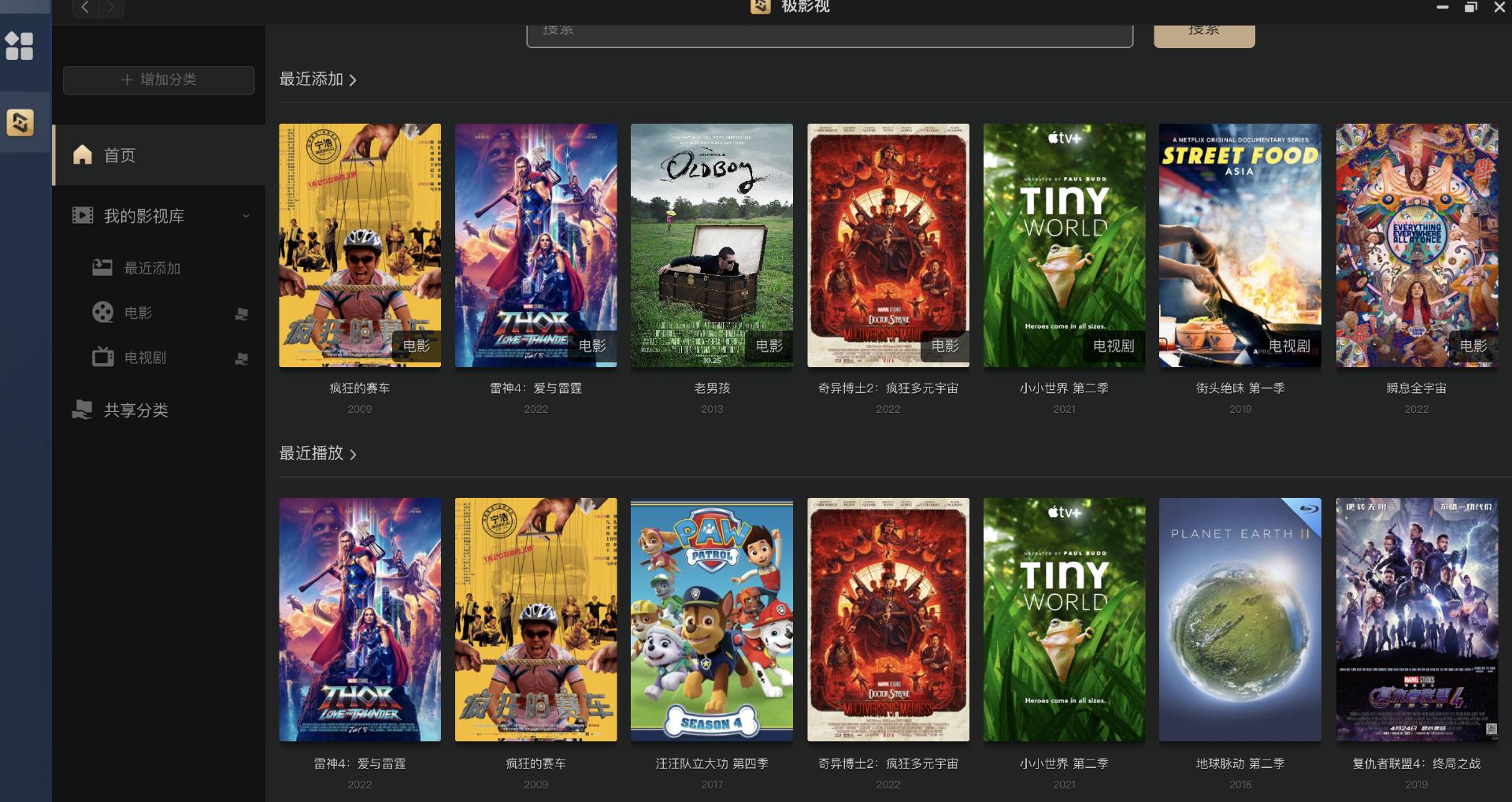Click the title 汪汪队立大功 第四季

coord(712,763)
